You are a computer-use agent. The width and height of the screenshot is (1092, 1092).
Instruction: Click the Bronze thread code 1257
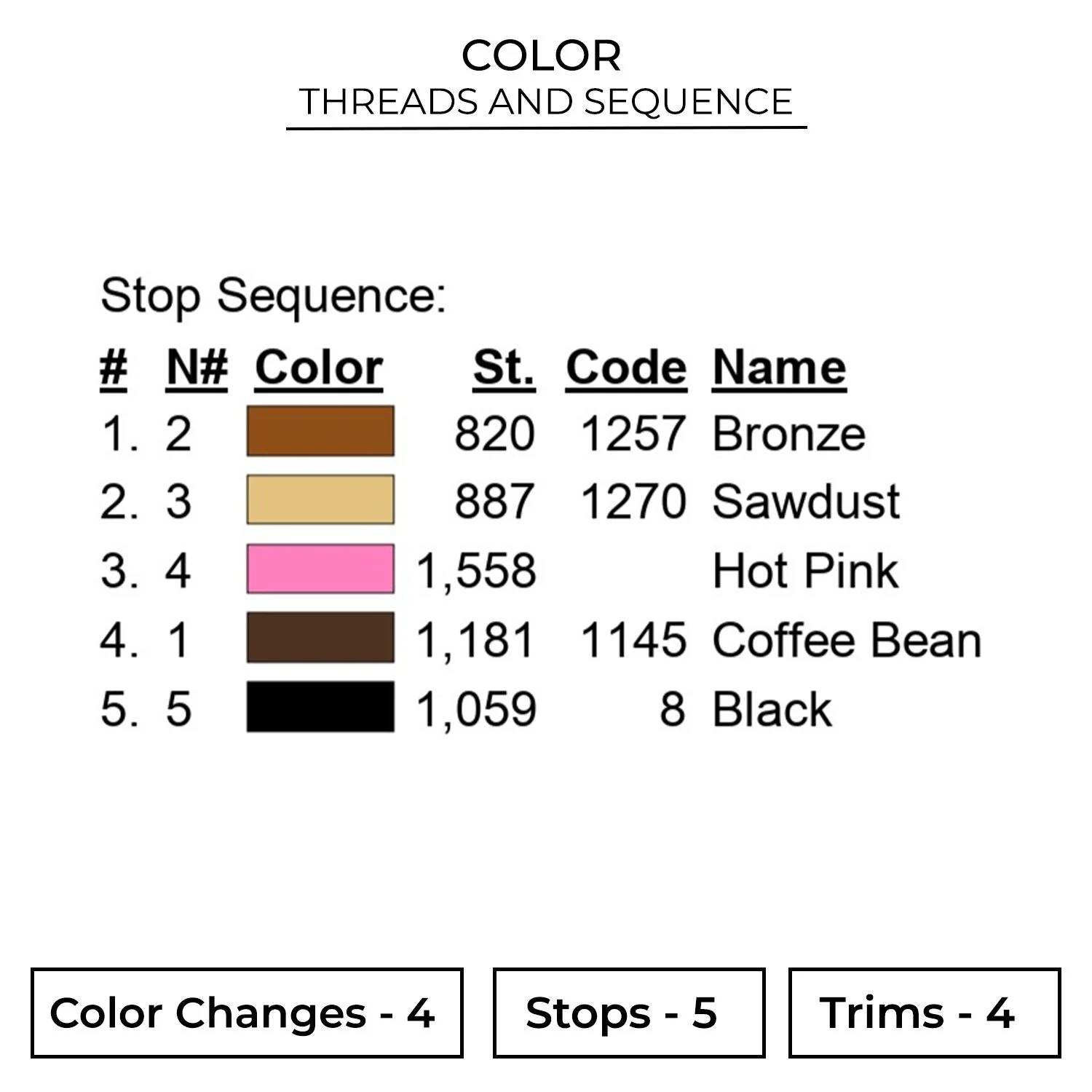tap(633, 434)
